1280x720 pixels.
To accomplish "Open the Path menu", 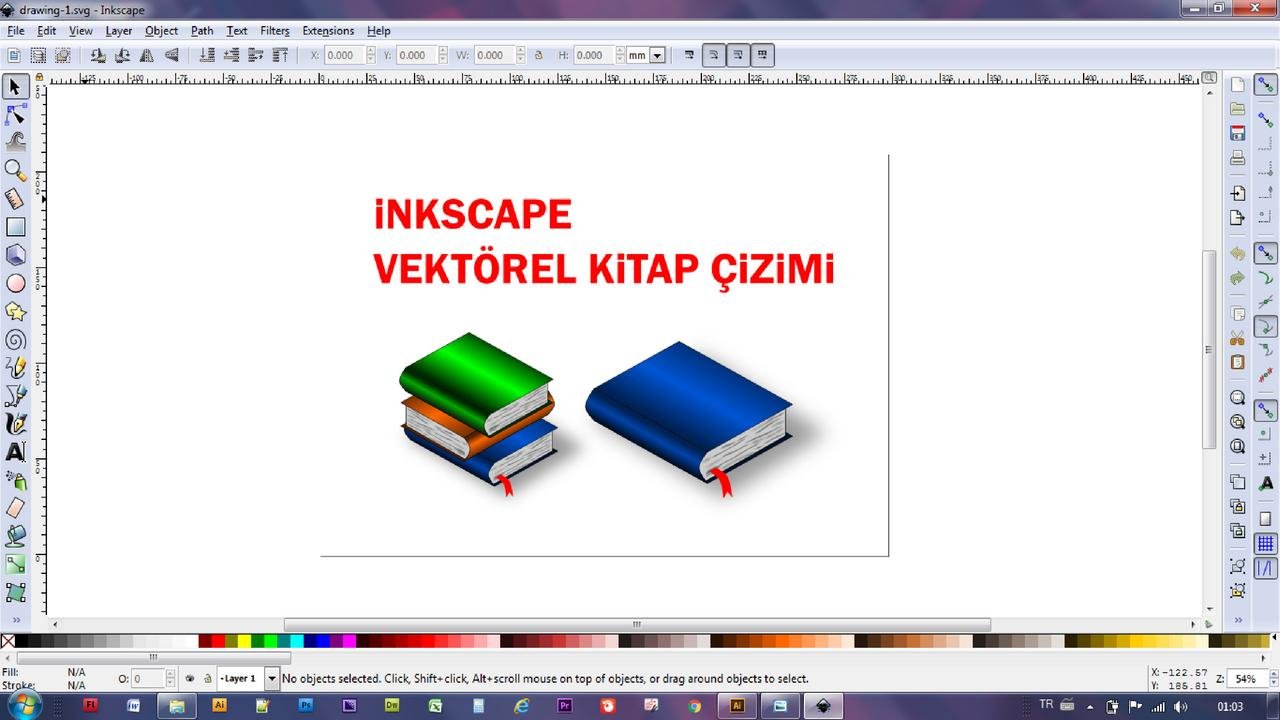I will tap(202, 31).
